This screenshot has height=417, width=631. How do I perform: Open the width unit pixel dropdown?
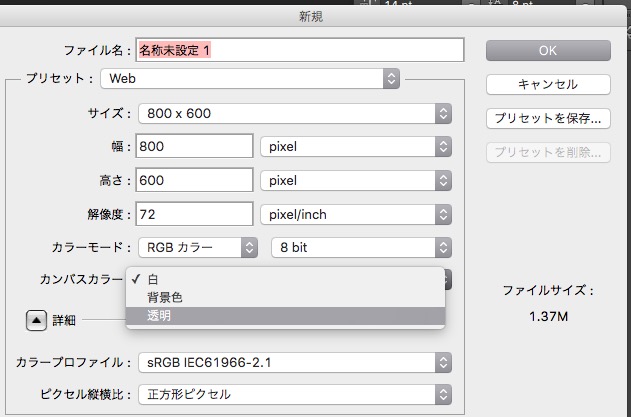pyautogui.click(x=355, y=147)
